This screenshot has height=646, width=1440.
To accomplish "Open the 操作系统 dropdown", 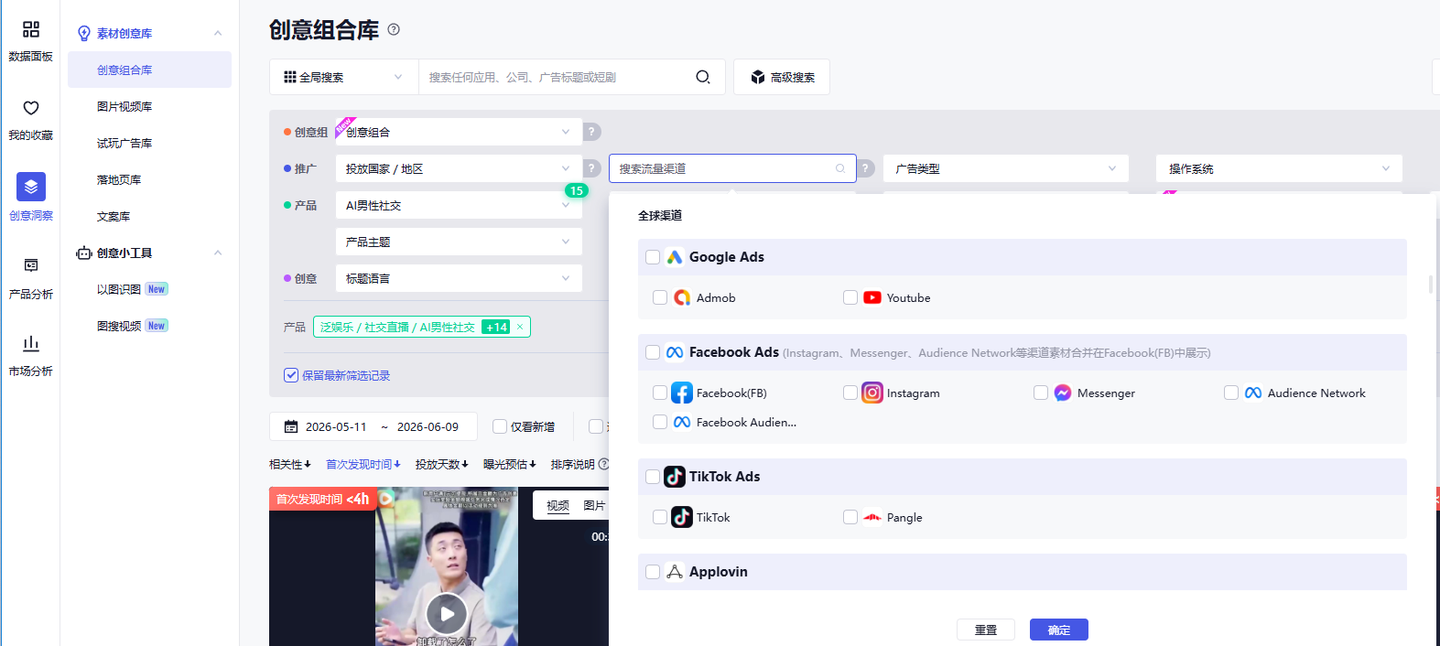I will pos(1279,168).
